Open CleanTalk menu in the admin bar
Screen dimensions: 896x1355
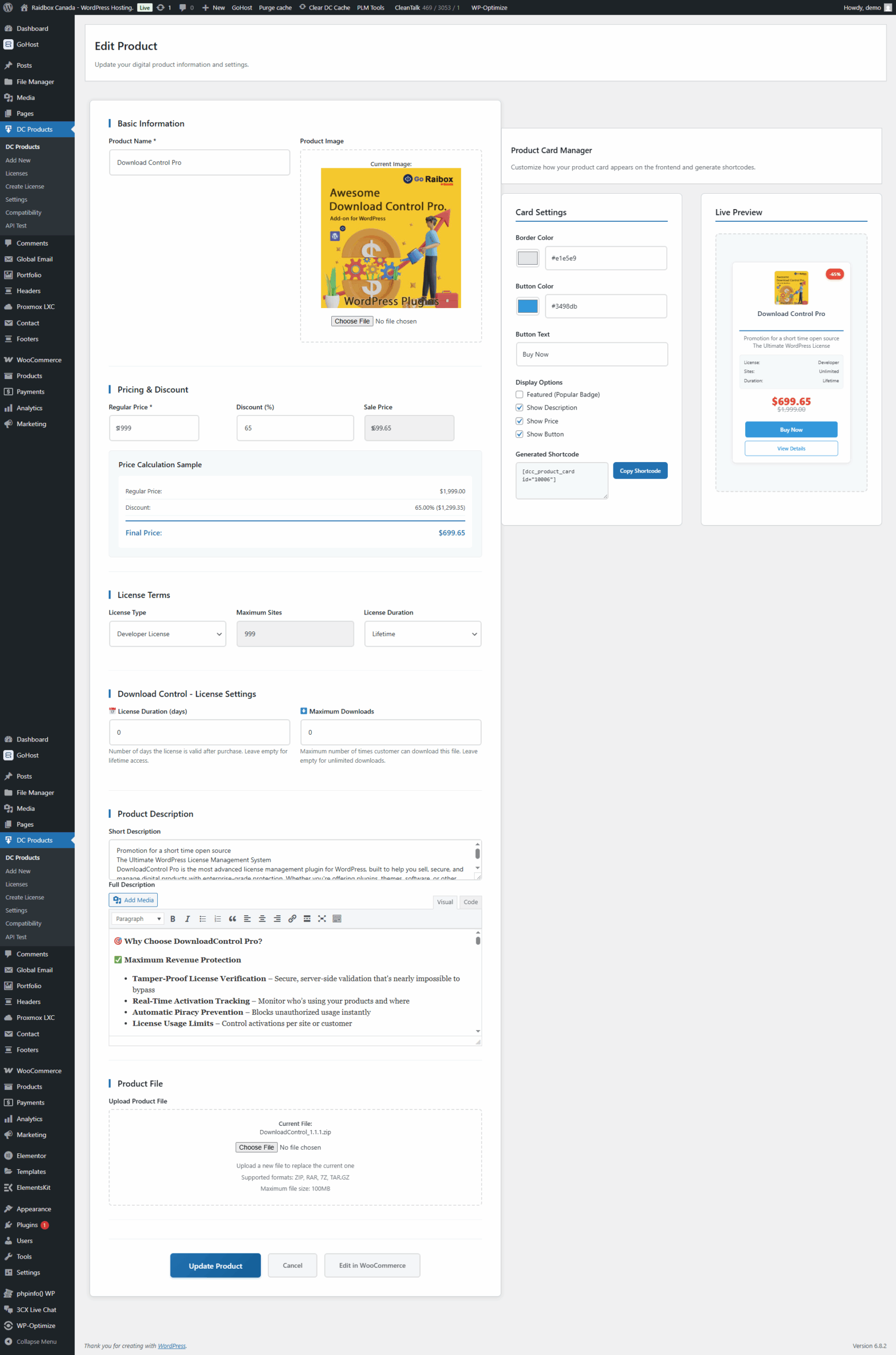click(427, 7)
